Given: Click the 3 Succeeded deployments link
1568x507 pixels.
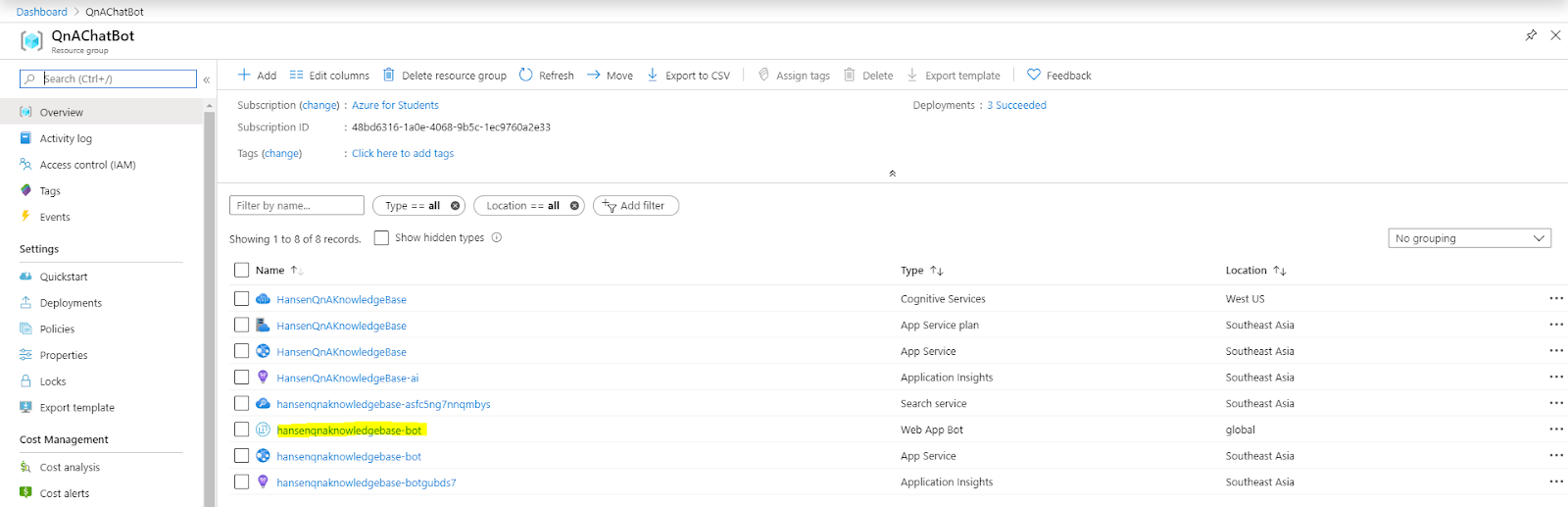Looking at the screenshot, I should pyautogui.click(x=1016, y=105).
